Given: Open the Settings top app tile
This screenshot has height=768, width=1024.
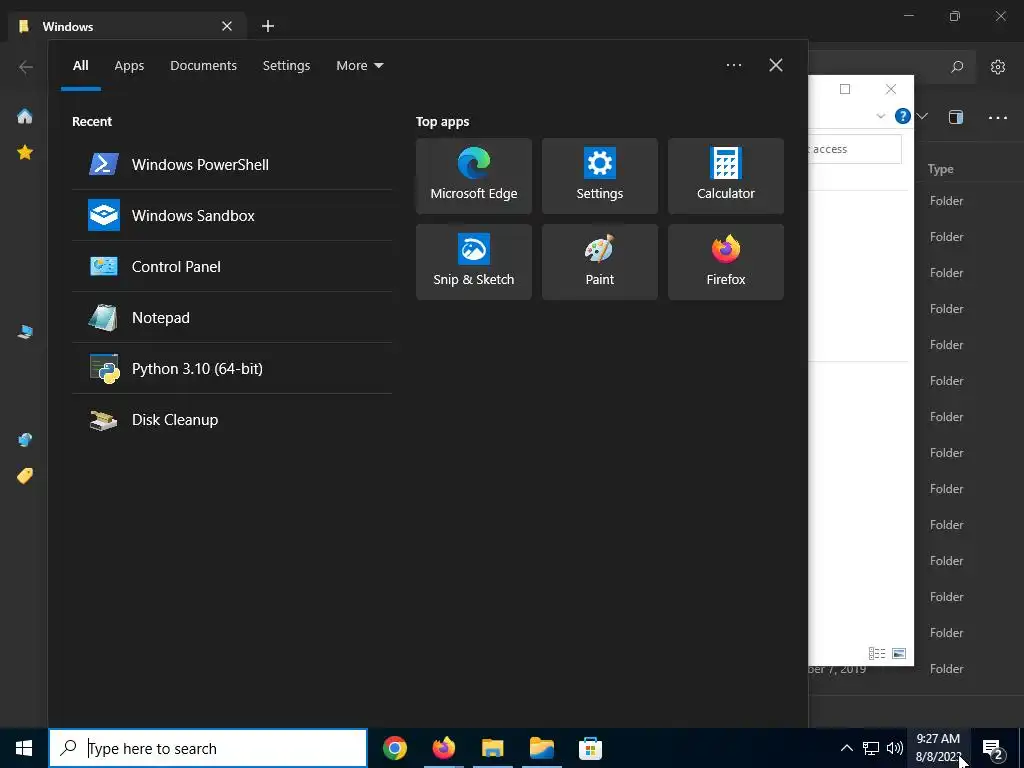Looking at the screenshot, I should tap(600, 176).
